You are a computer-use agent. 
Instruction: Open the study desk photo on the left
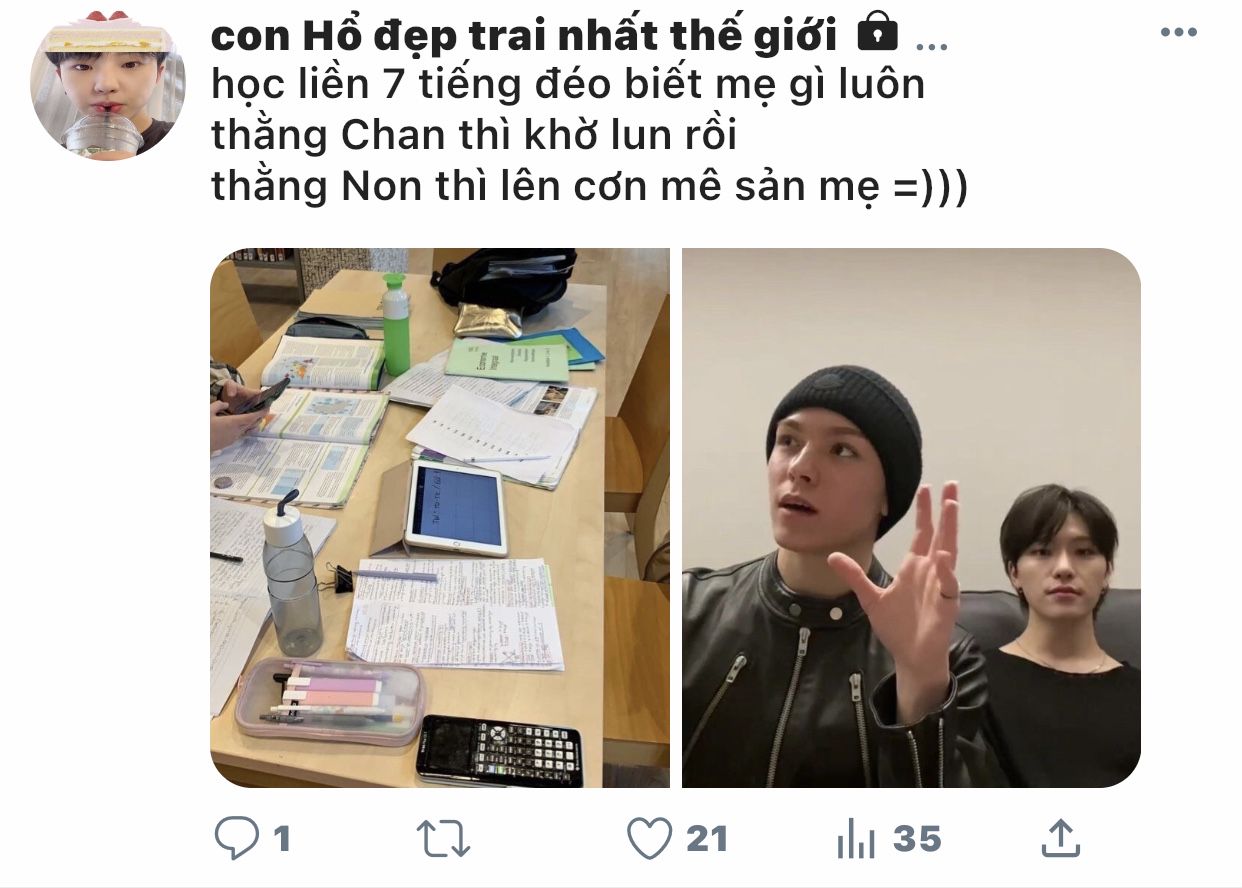[x=440, y=518]
